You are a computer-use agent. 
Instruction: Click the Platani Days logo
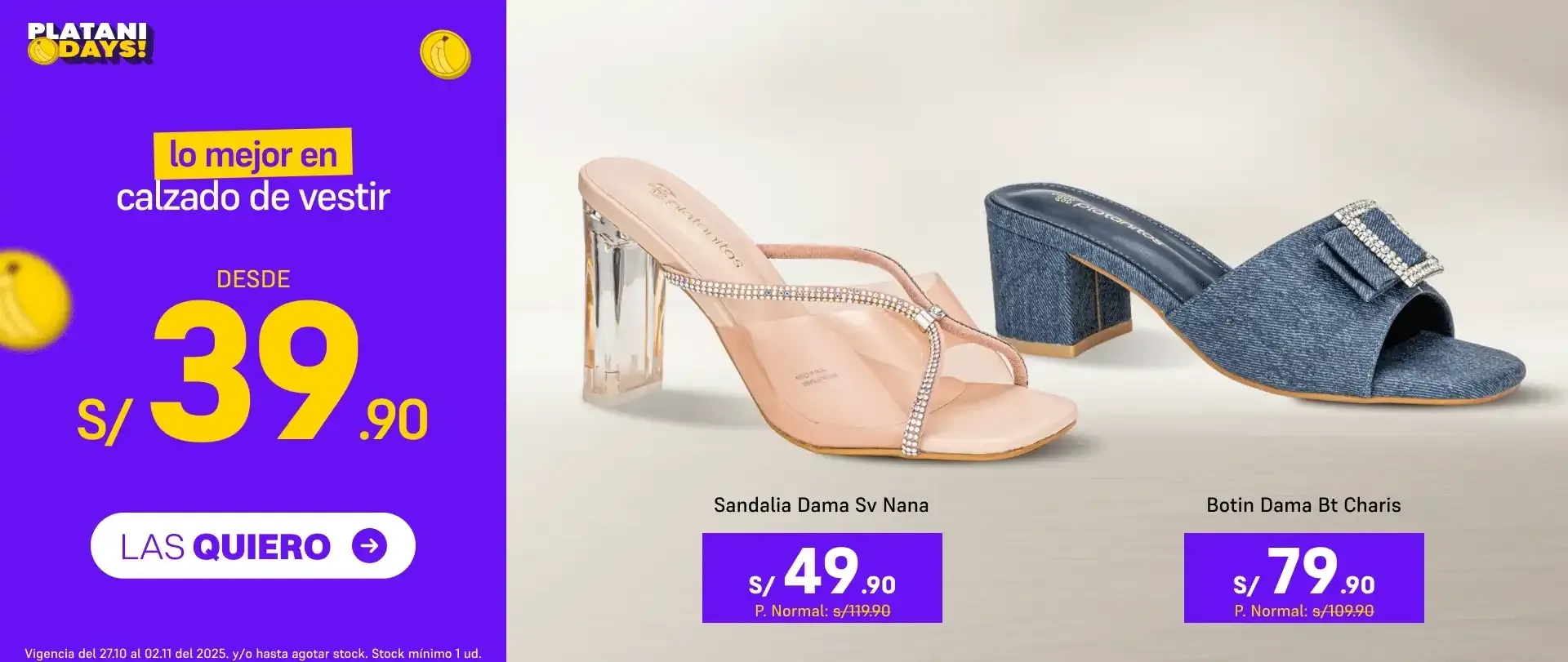click(x=89, y=43)
